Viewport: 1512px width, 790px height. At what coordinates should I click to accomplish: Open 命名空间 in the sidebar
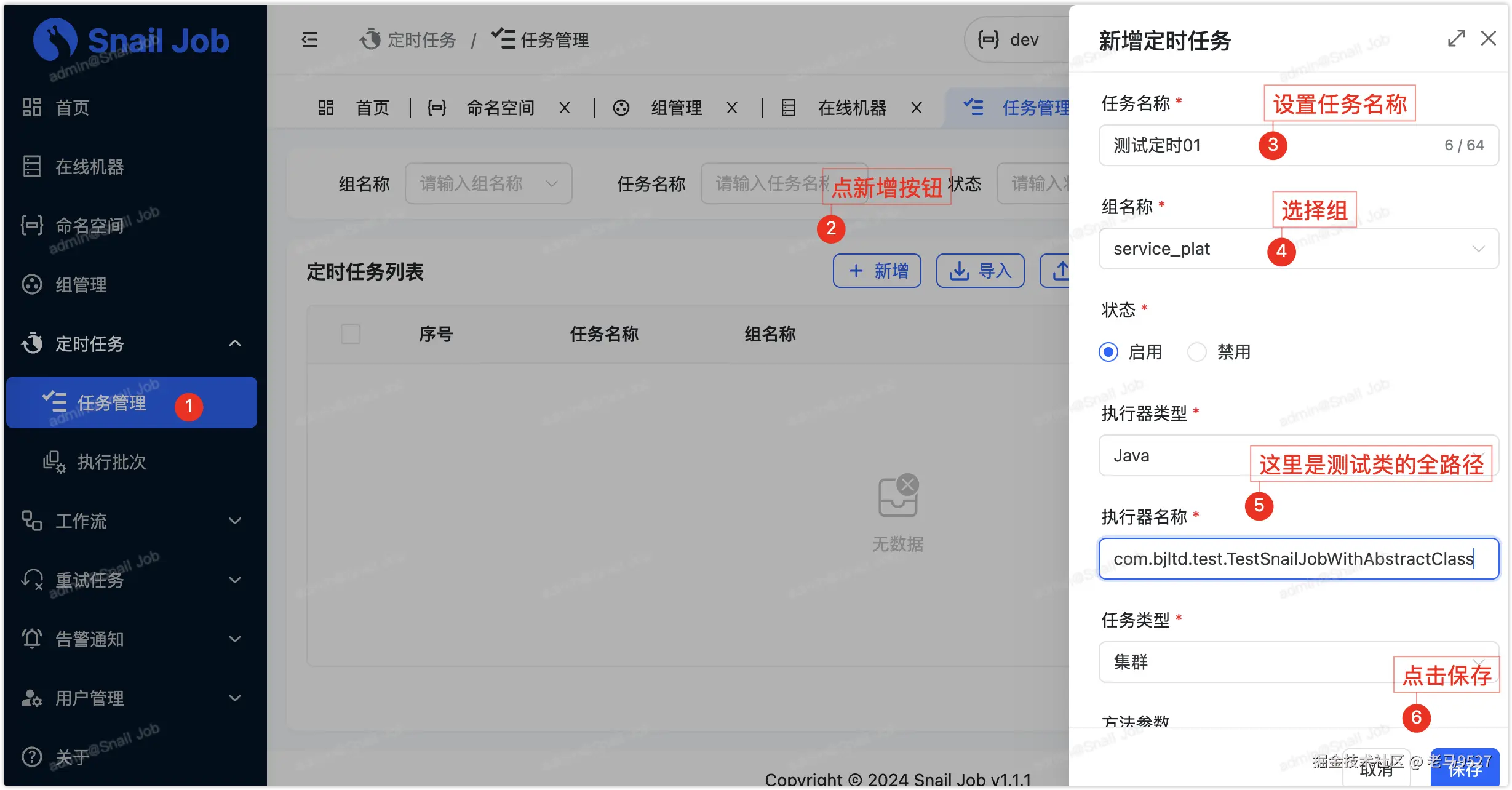coord(89,226)
